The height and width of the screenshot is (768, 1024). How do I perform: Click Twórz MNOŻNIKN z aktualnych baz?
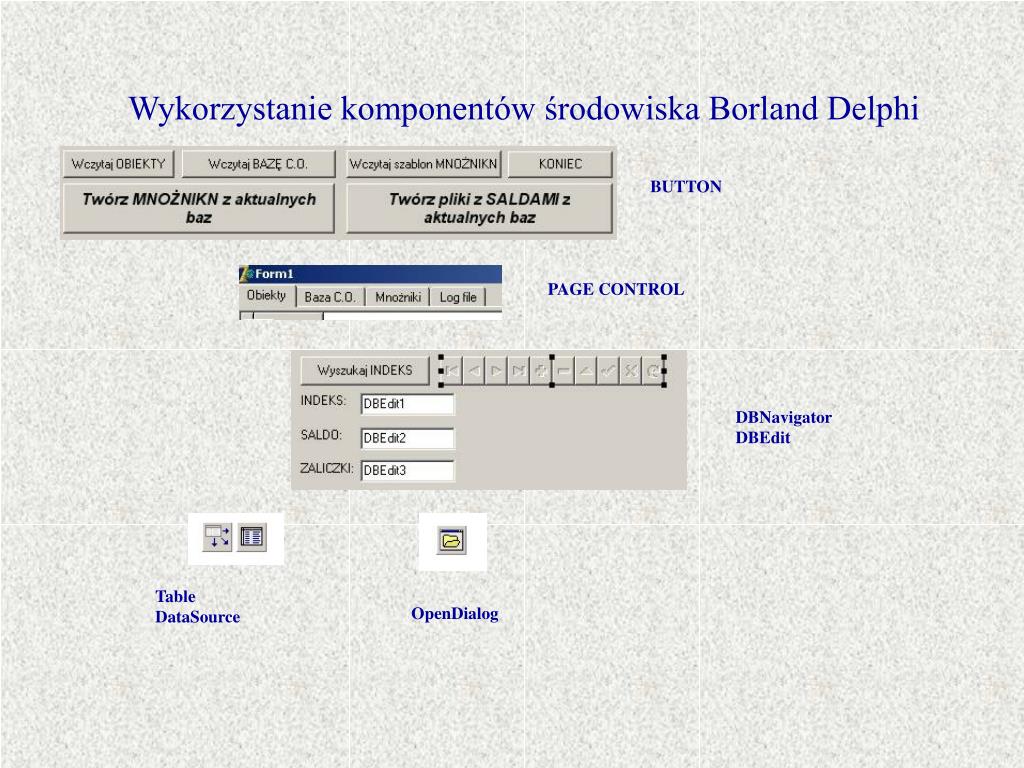[199, 208]
